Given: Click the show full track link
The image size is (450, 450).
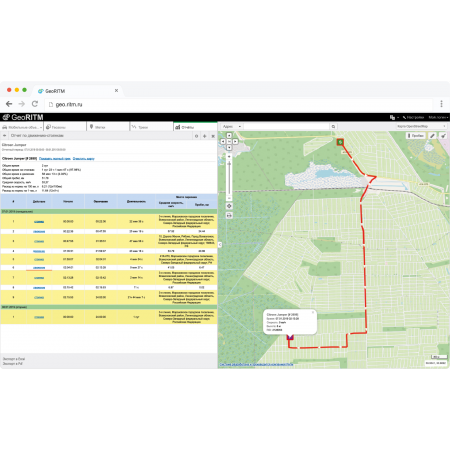Looking at the screenshot, I should pos(55,159).
